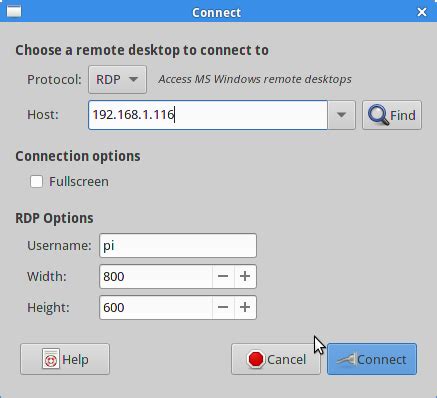Cancel the remote desktop connection

pyautogui.click(x=276, y=359)
